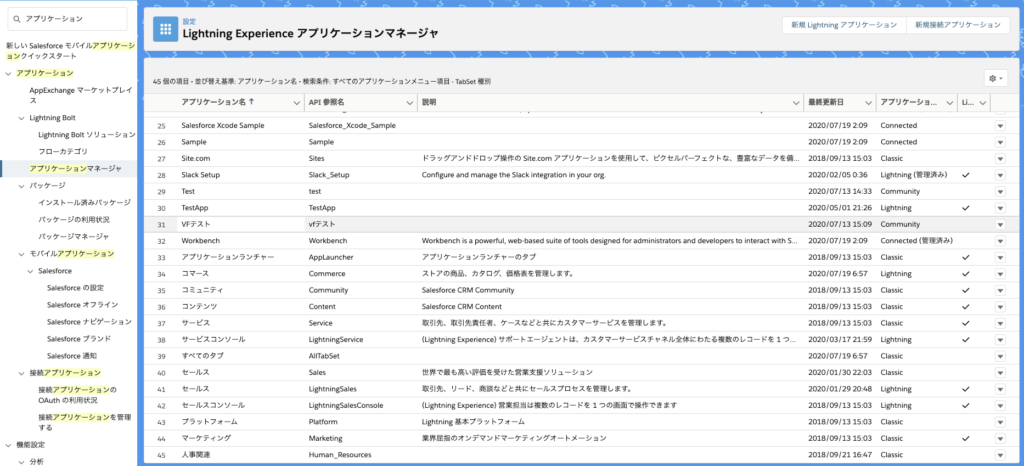Click the app manager grid icon in the header
This screenshot has height=466, width=1024.
165,29
